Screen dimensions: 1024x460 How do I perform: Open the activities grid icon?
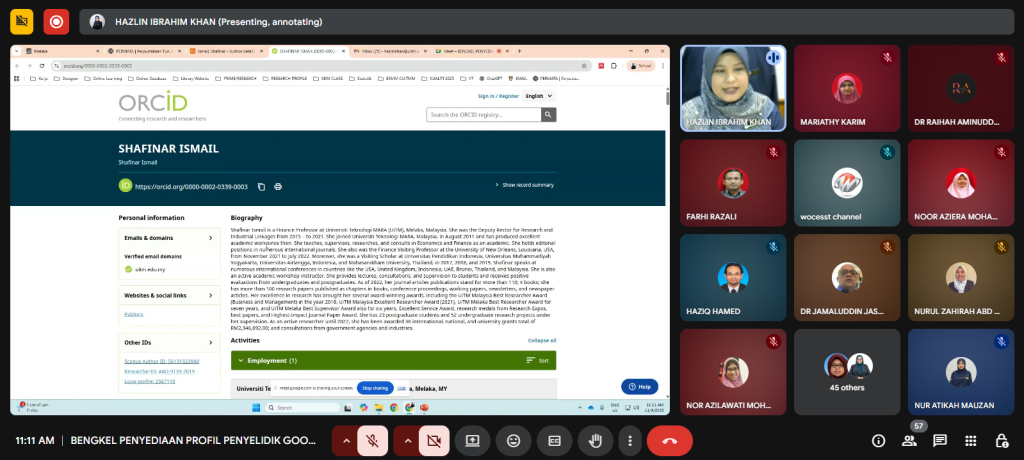[971, 440]
